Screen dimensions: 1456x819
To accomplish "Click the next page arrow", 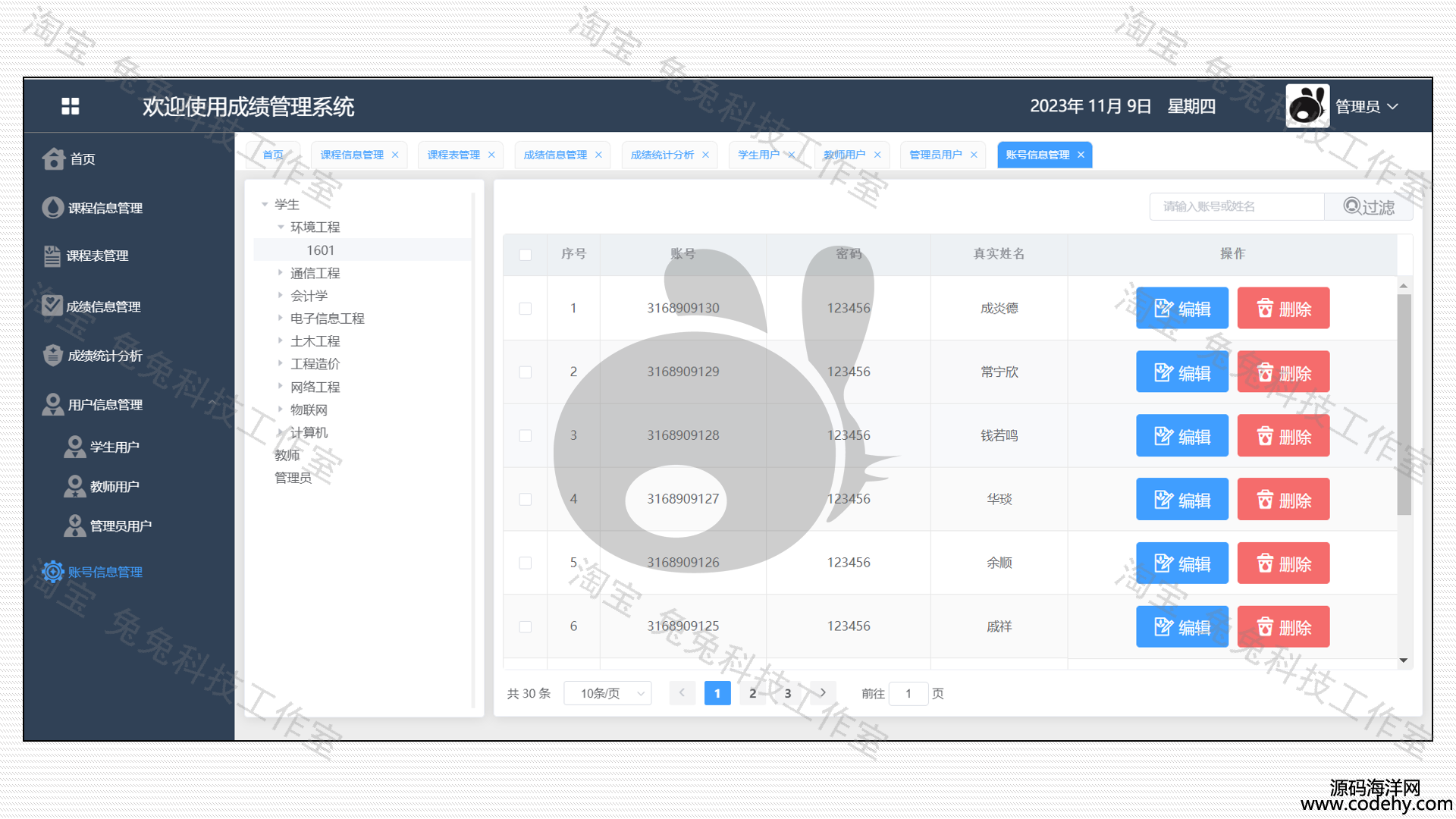I will [823, 693].
